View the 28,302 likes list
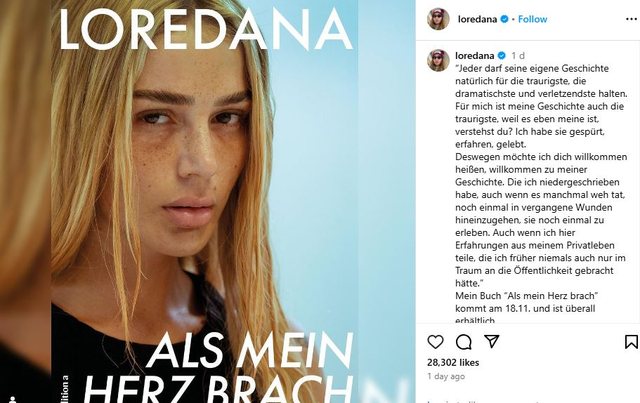 click(453, 363)
